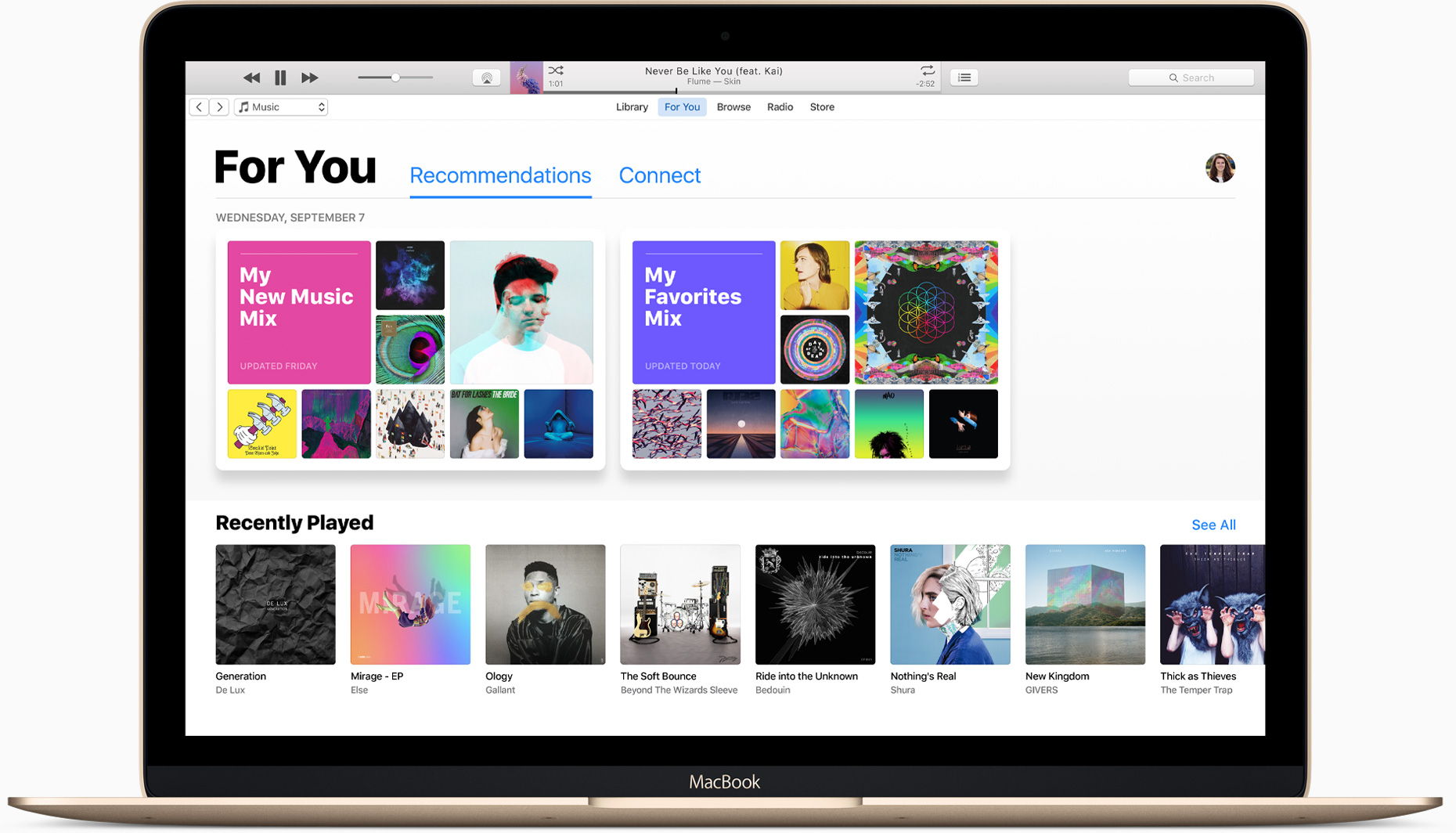
Task: Open My Favorites Mix tile
Action: [x=704, y=312]
